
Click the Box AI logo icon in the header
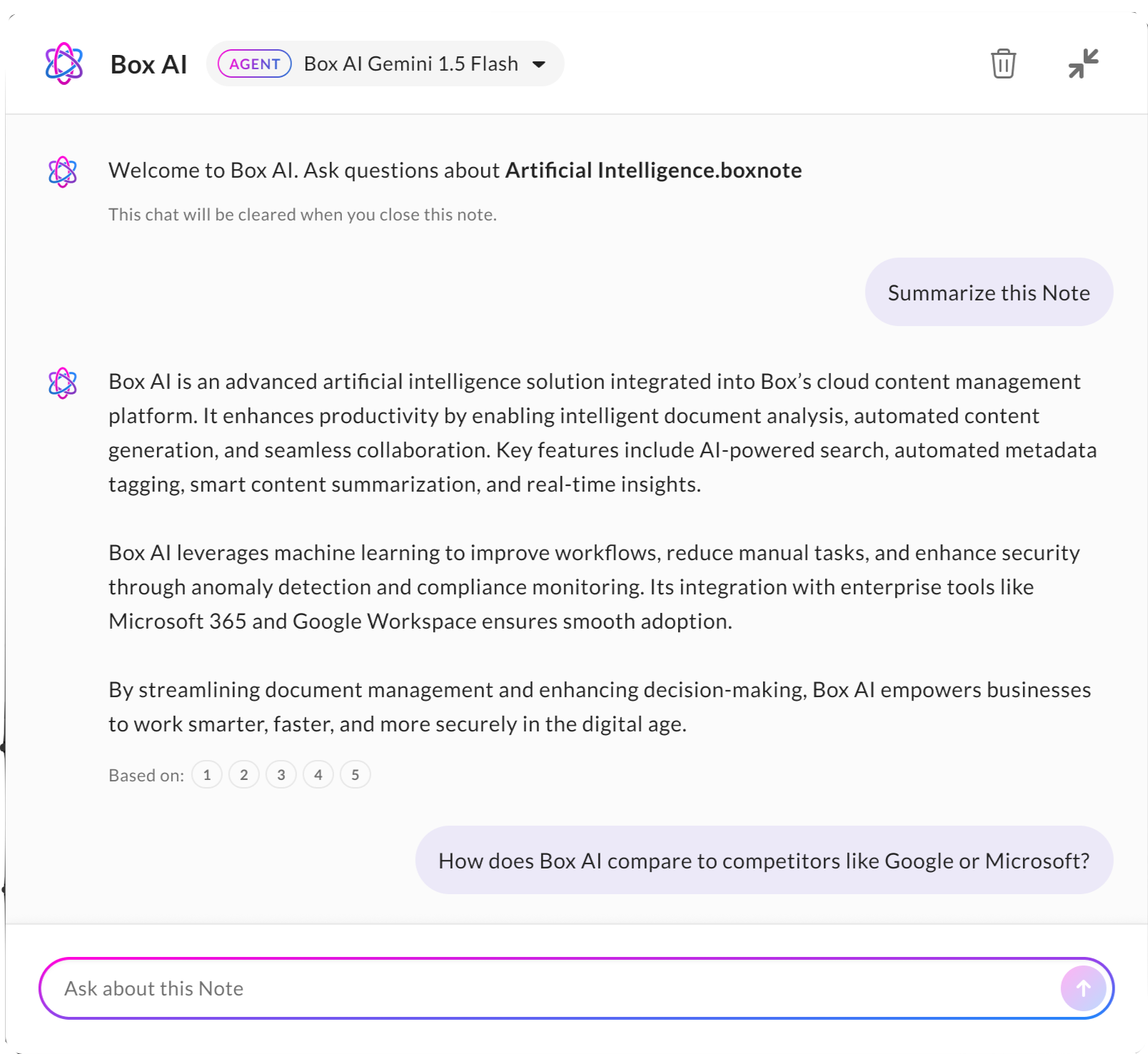63,64
